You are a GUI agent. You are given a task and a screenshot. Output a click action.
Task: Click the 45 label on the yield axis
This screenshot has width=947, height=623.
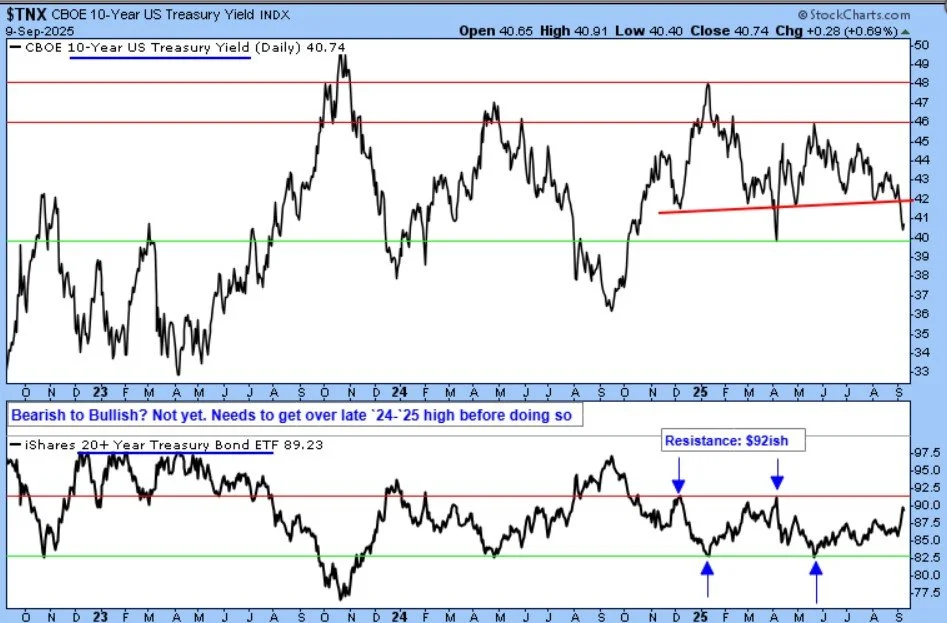click(921, 141)
